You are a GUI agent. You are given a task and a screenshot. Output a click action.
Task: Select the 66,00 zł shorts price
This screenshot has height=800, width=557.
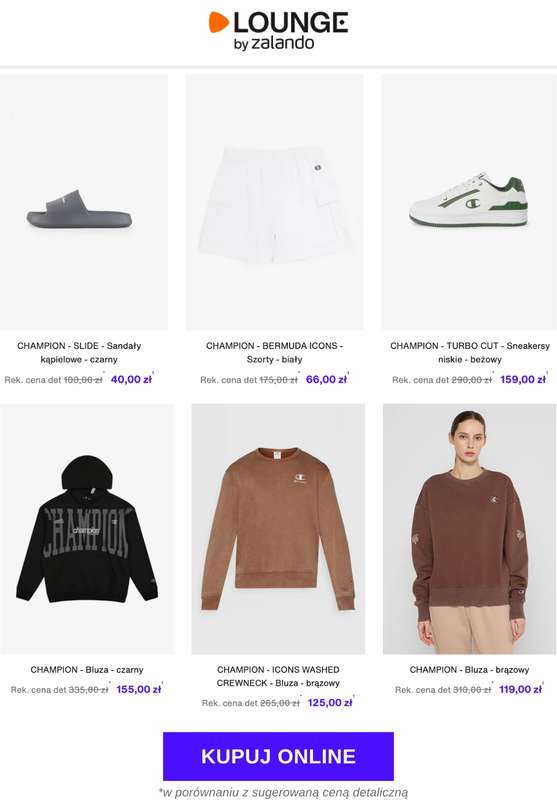(326, 380)
